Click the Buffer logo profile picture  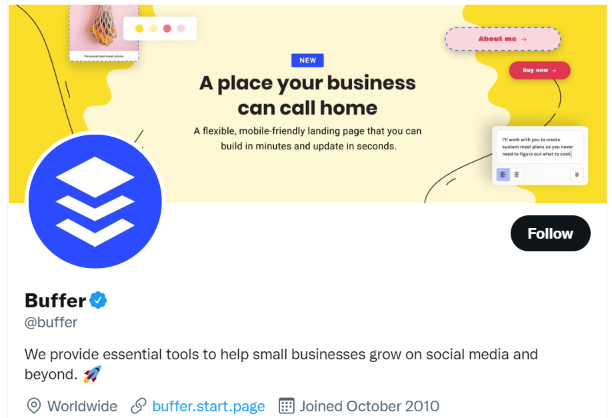[x=87, y=200]
